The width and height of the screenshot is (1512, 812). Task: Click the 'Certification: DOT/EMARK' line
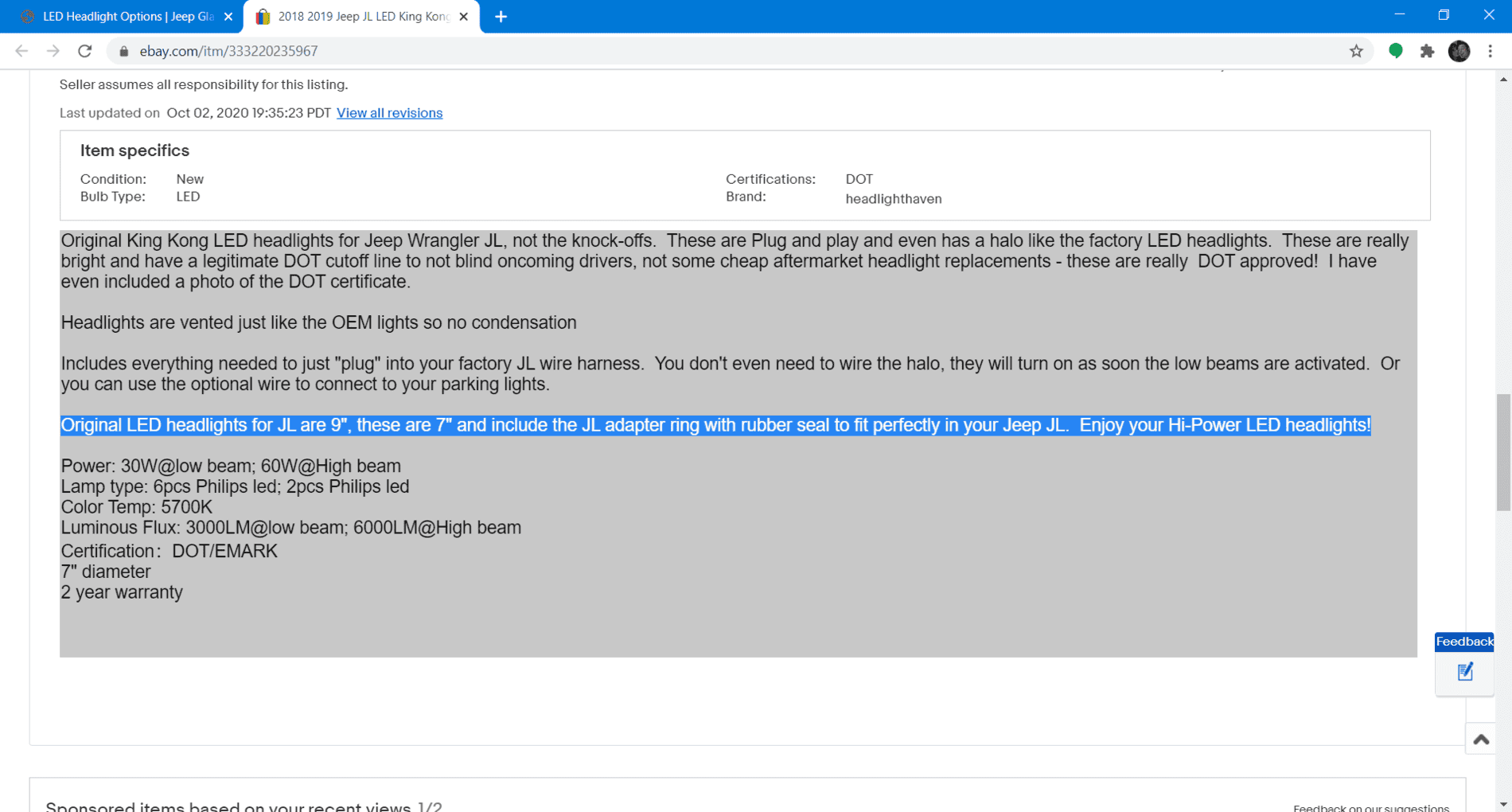pyautogui.click(x=170, y=551)
